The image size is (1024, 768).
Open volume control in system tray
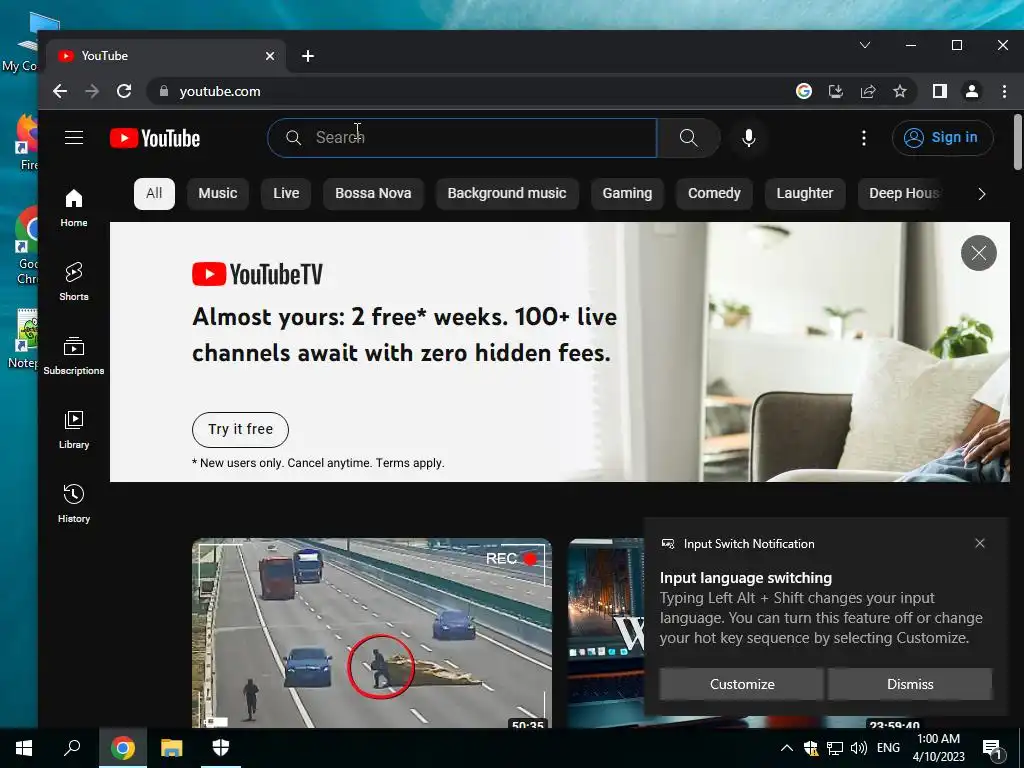click(859, 748)
